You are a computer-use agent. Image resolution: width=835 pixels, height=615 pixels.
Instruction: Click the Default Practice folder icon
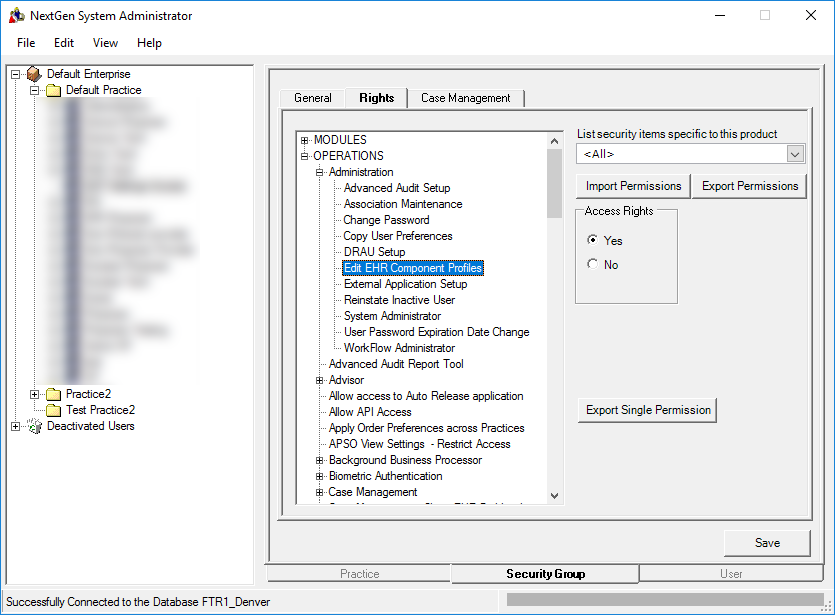click(53, 91)
